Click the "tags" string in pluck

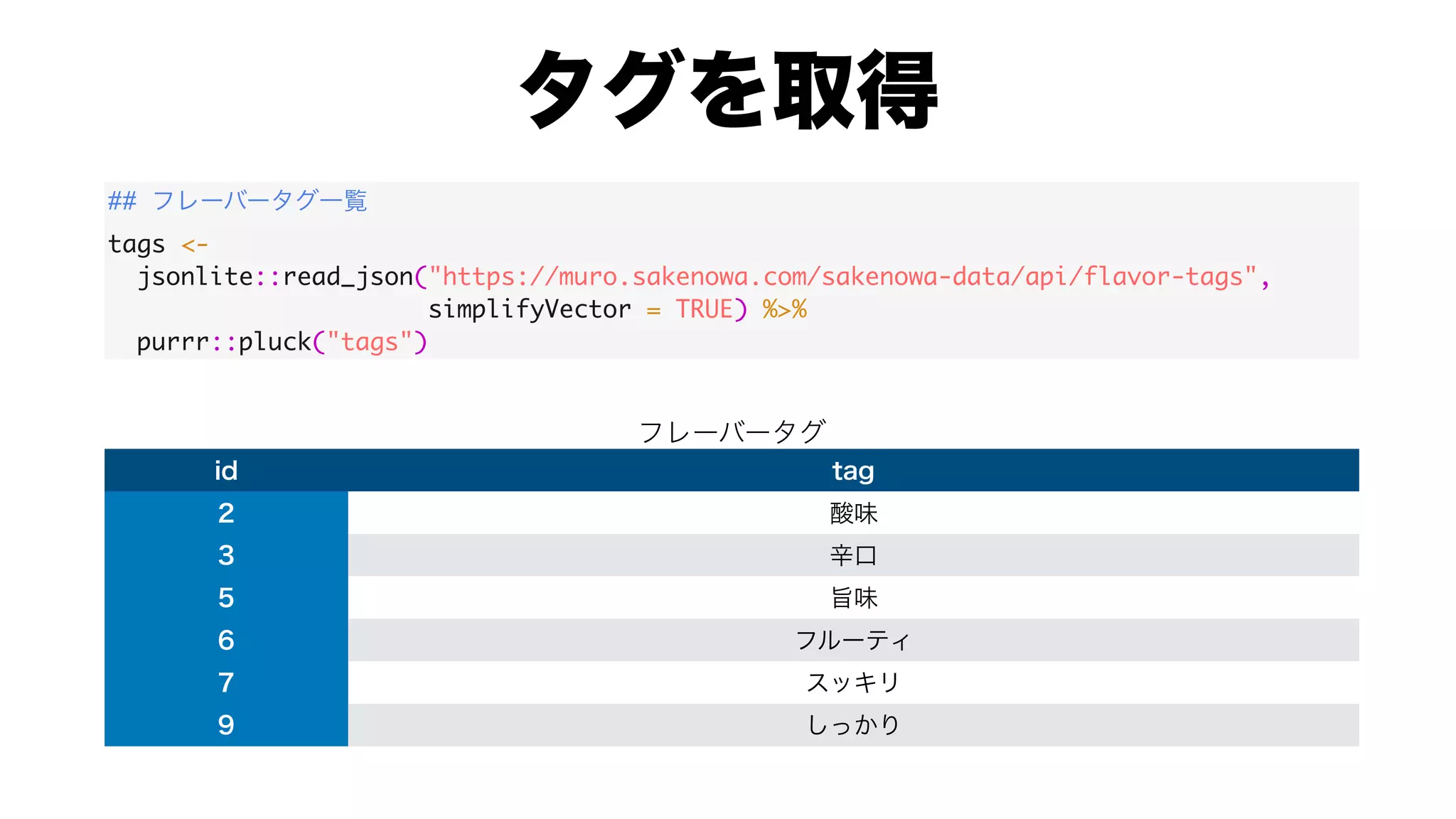click(370, 342)
